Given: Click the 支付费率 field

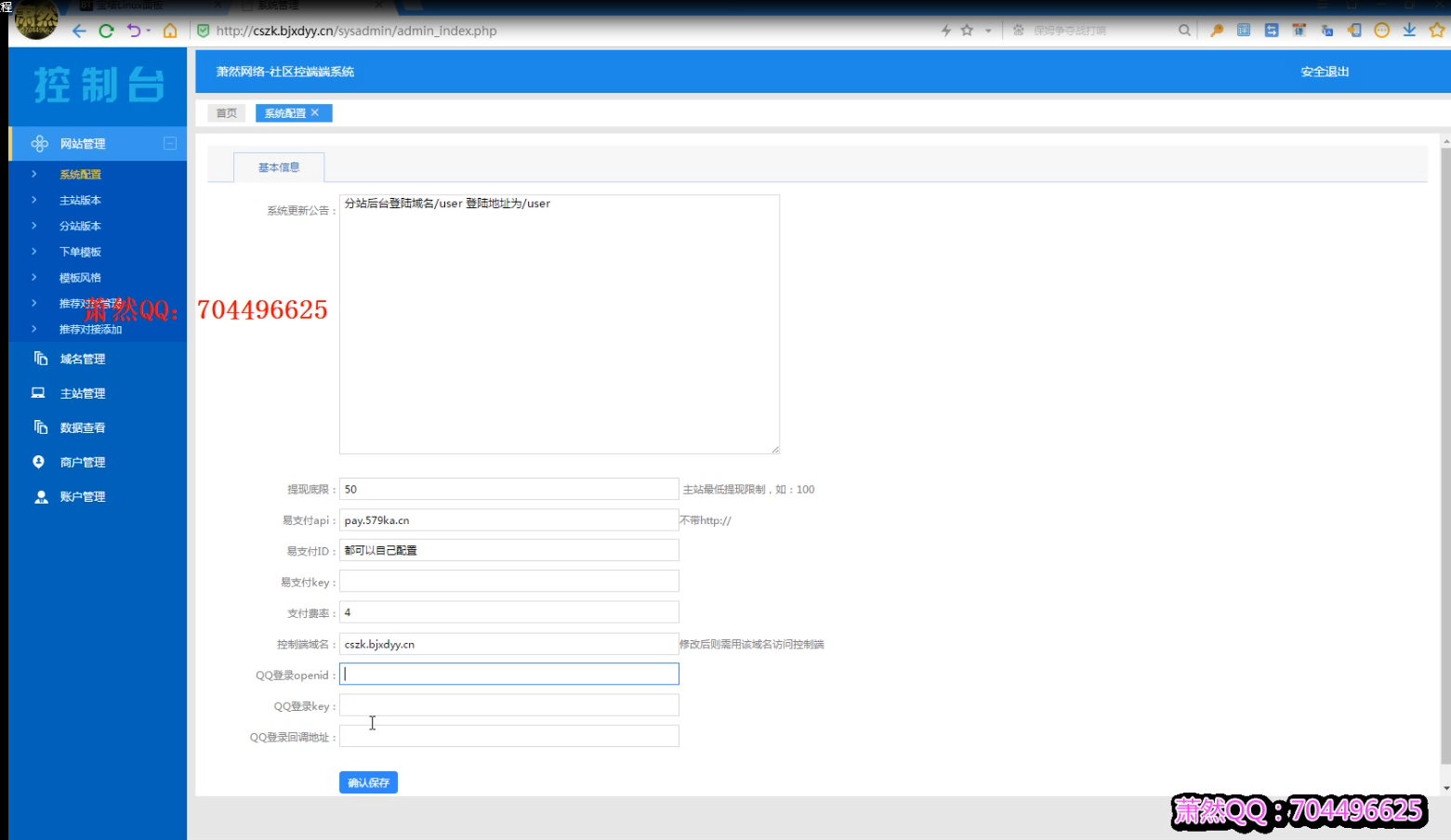Looking at the screenshot, I should pos(508,612).
